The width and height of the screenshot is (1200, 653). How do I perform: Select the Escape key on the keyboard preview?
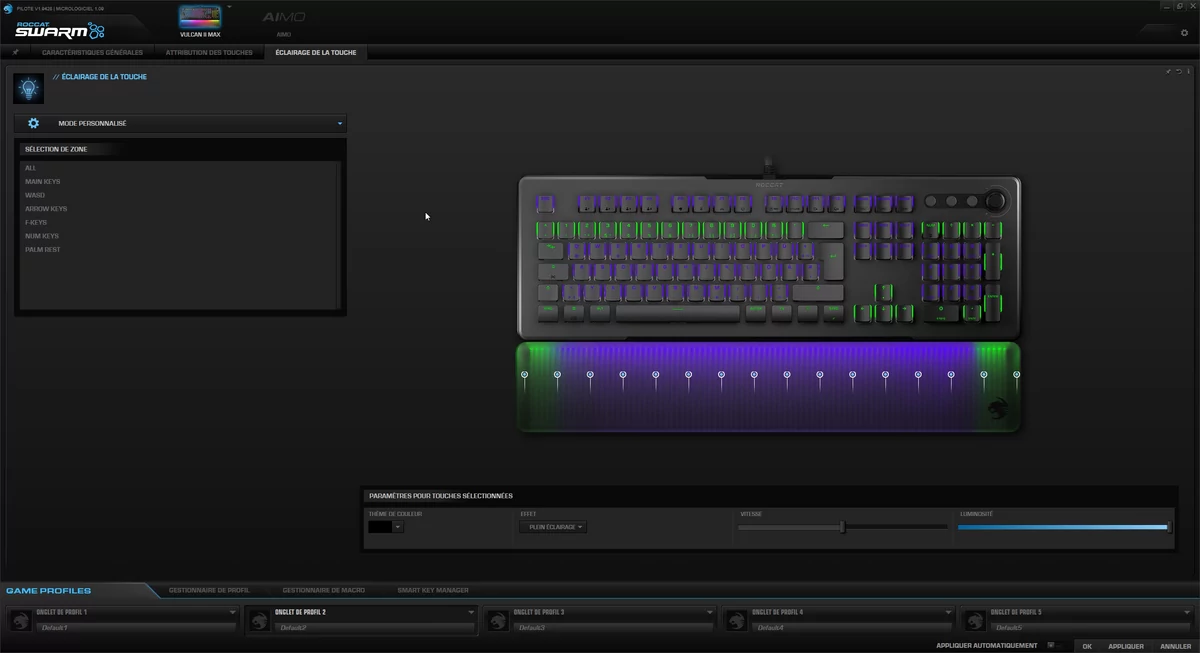coord(546,205)
